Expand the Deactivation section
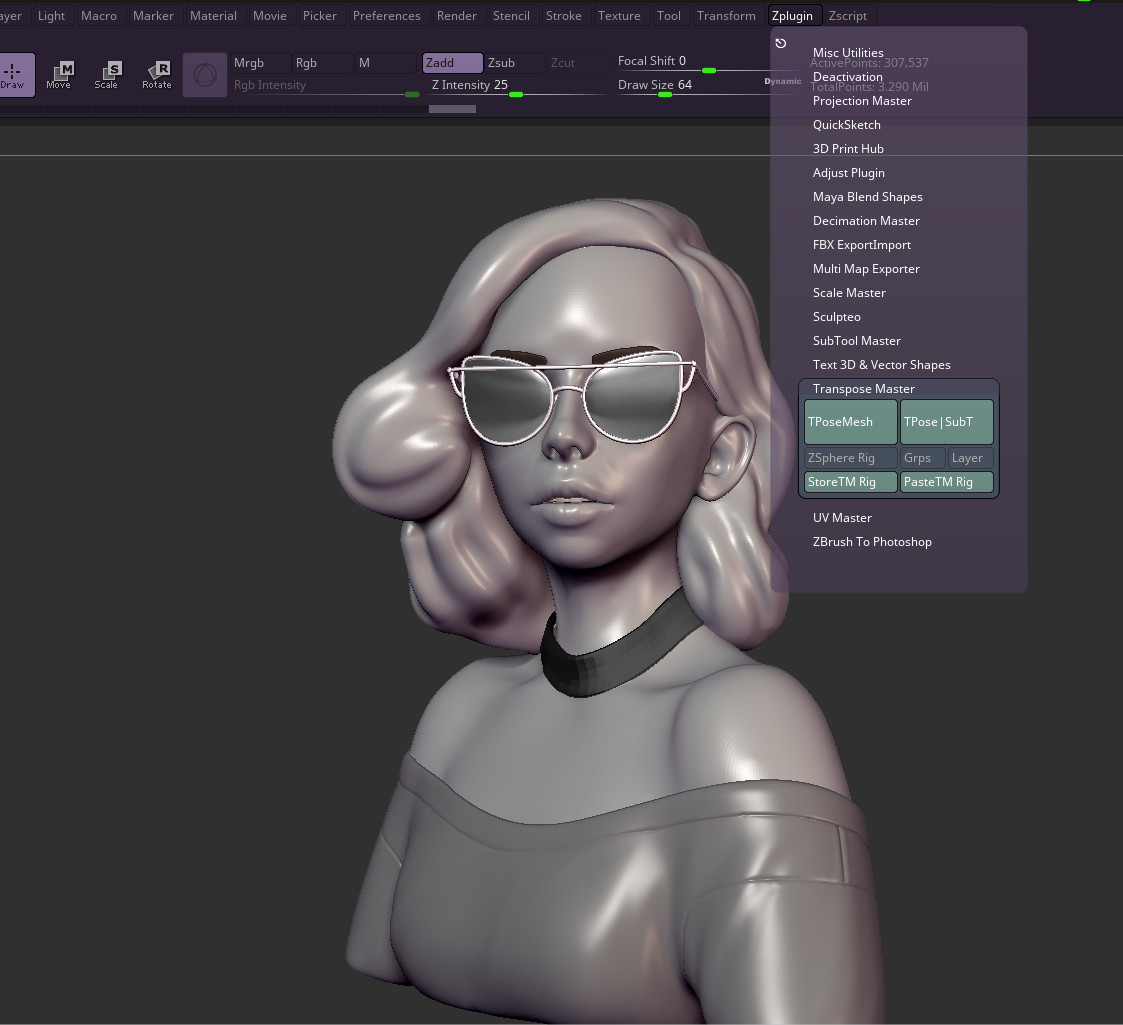Screen dimensions: 1123x1025 (847, 77)
